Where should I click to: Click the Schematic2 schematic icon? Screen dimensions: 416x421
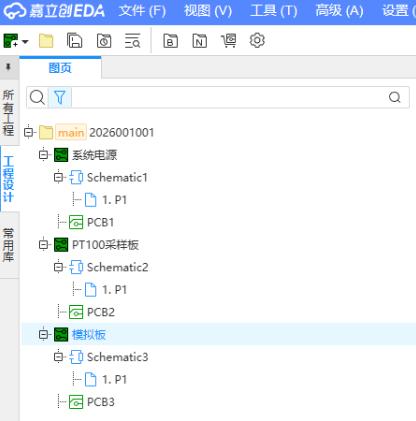(x=76, y=267)
